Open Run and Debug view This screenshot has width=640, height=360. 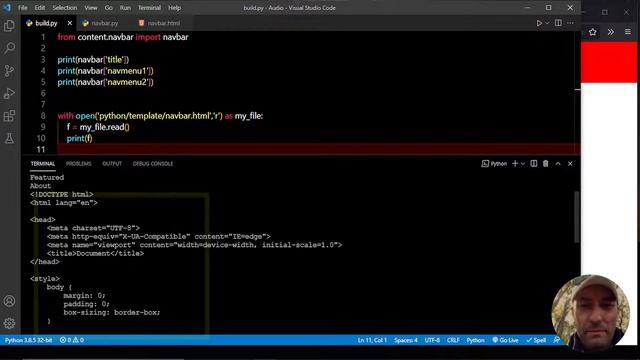tap(9, 93)
